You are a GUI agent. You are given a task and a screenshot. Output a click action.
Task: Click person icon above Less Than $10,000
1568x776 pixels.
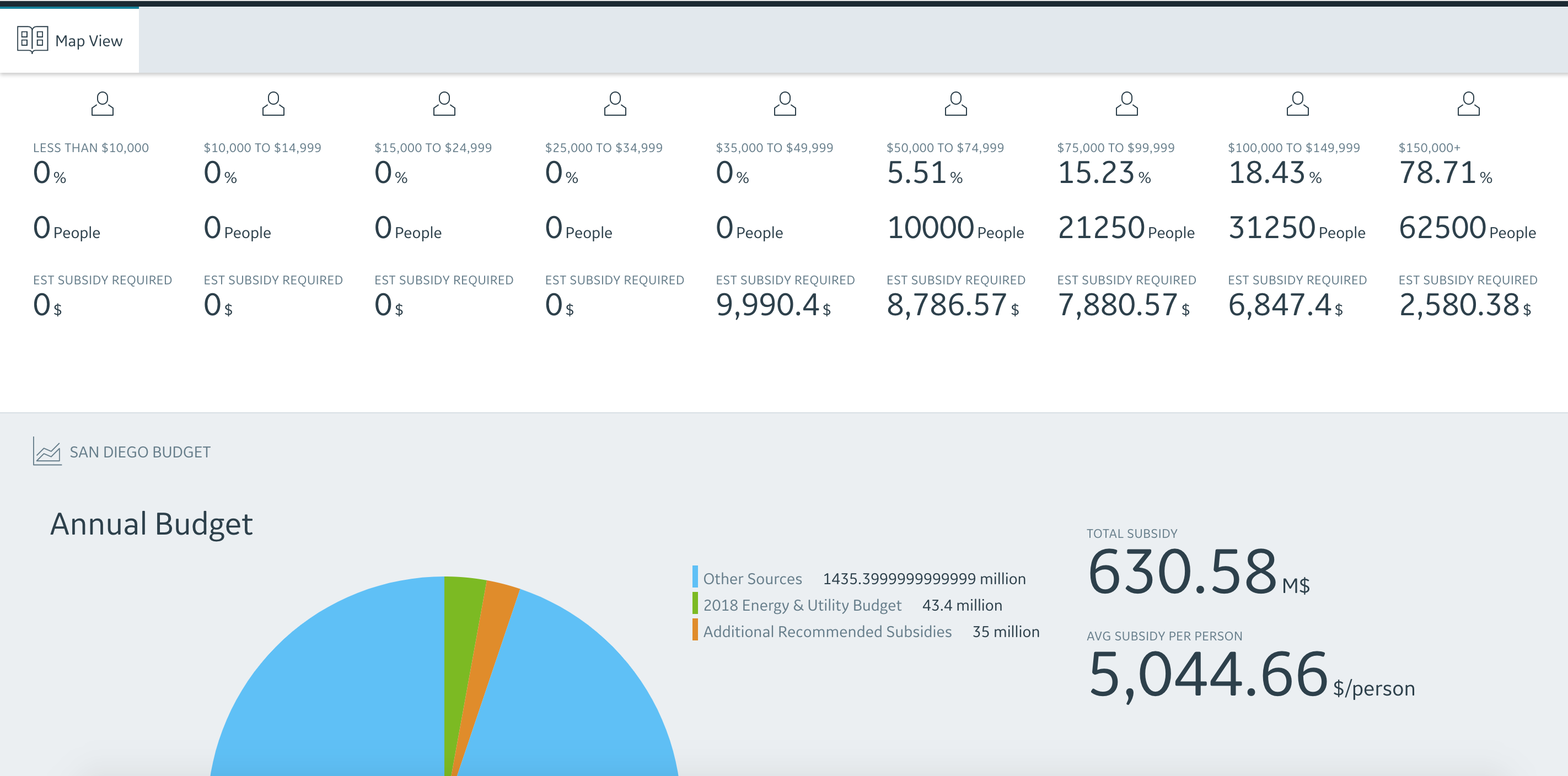point(102,104)
